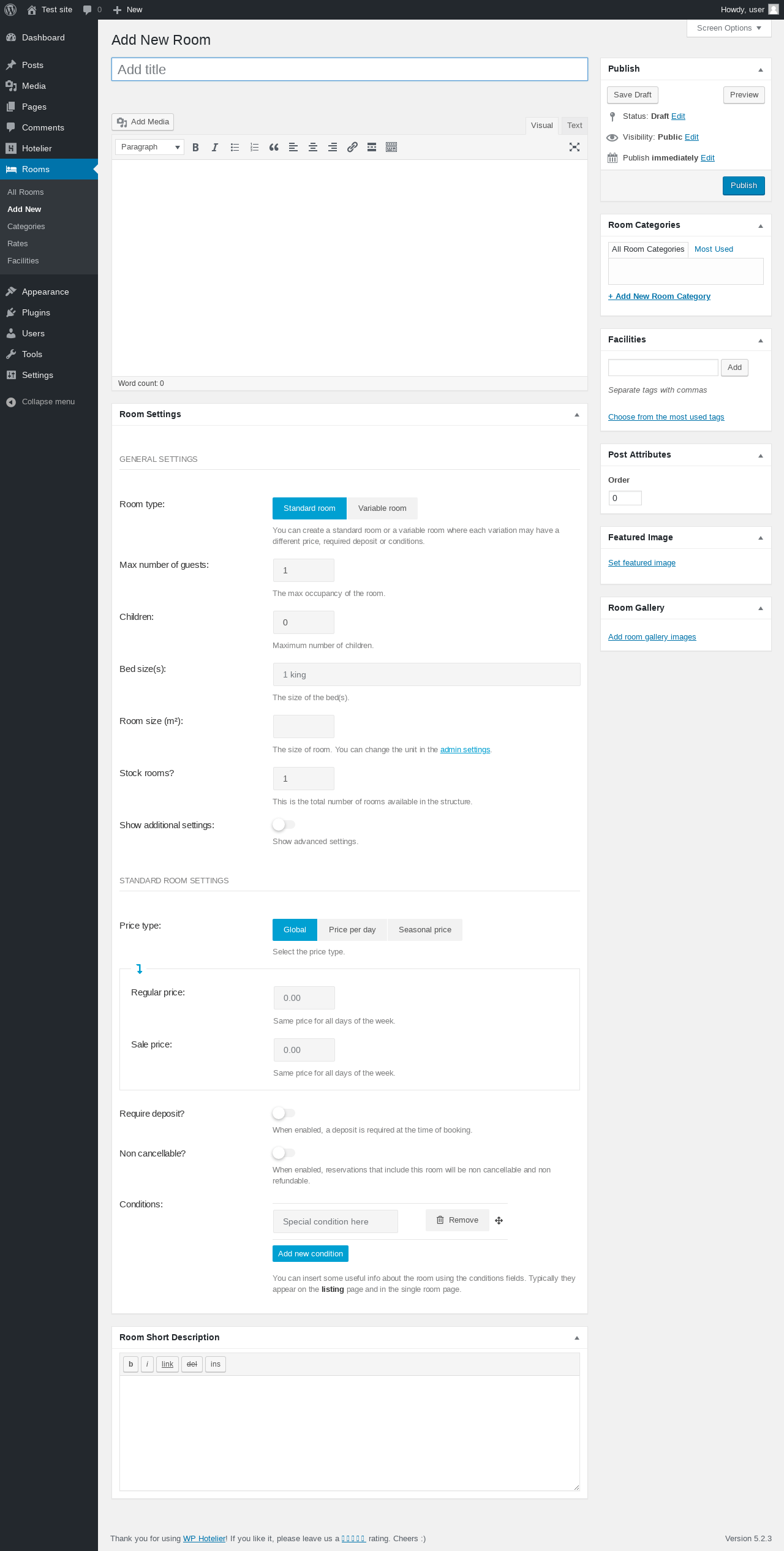Viewport: 784px width, 1551px height.
Task: Collapse the Room Settings metabox
Action: click(x=576, y=415)
